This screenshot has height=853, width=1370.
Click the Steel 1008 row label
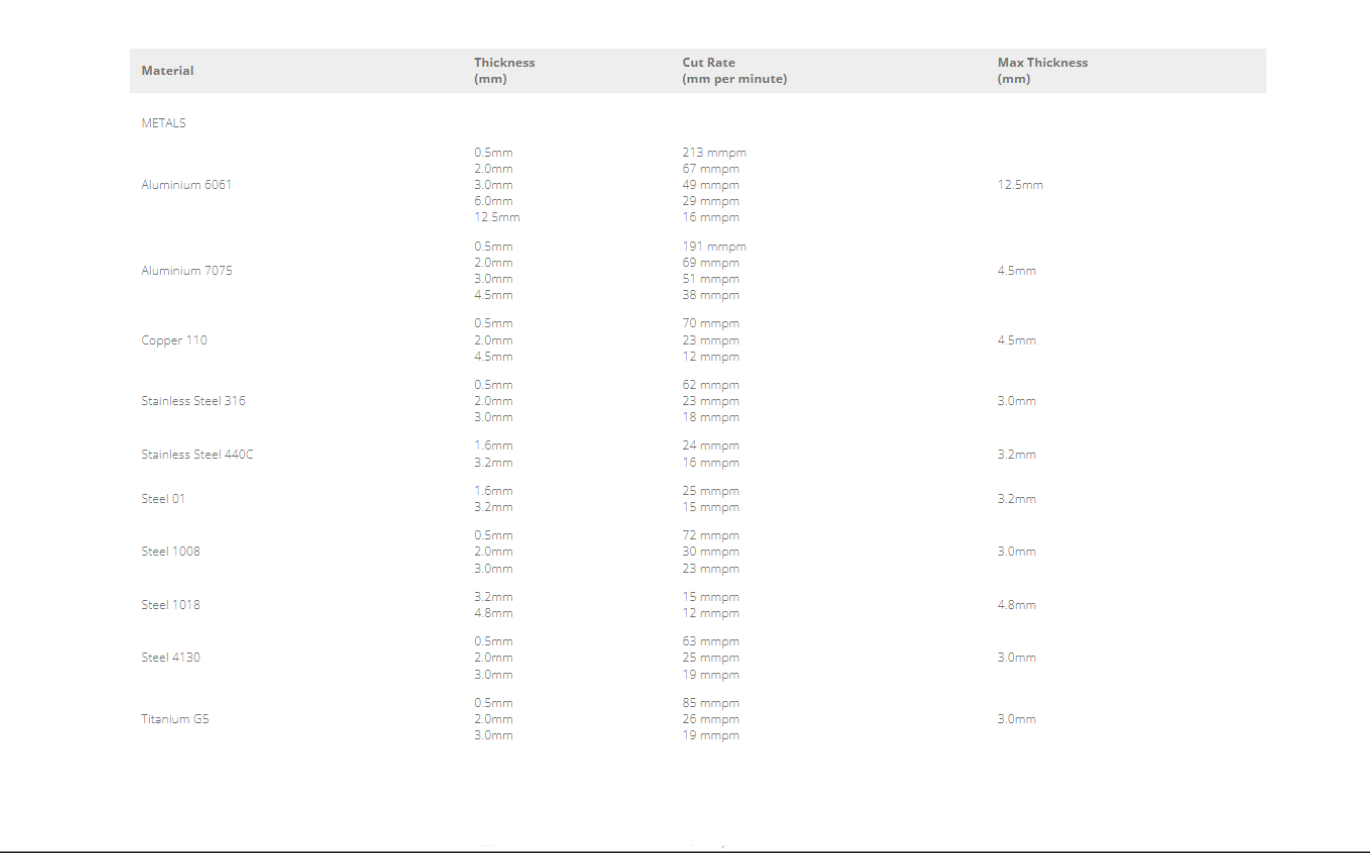(170, 552)
